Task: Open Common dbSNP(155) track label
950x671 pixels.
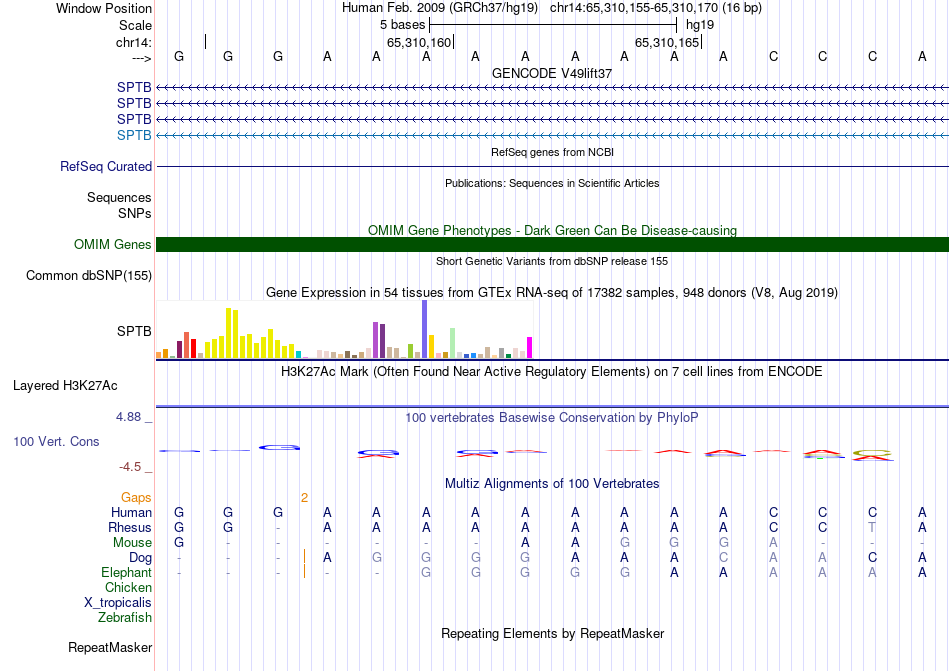Action: click(x=89, y=276)
